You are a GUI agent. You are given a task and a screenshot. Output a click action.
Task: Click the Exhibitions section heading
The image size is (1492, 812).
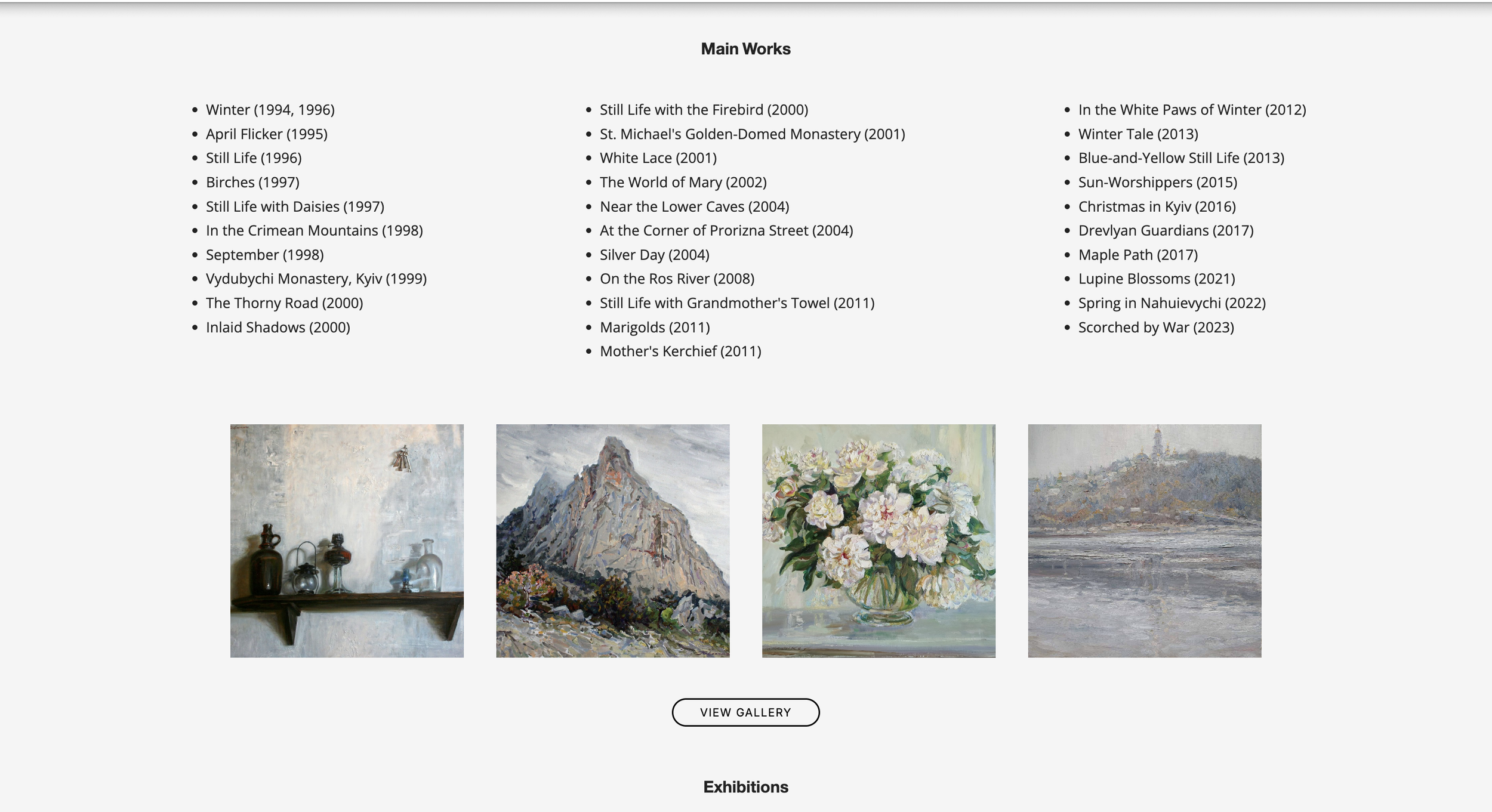pos(745,787)
